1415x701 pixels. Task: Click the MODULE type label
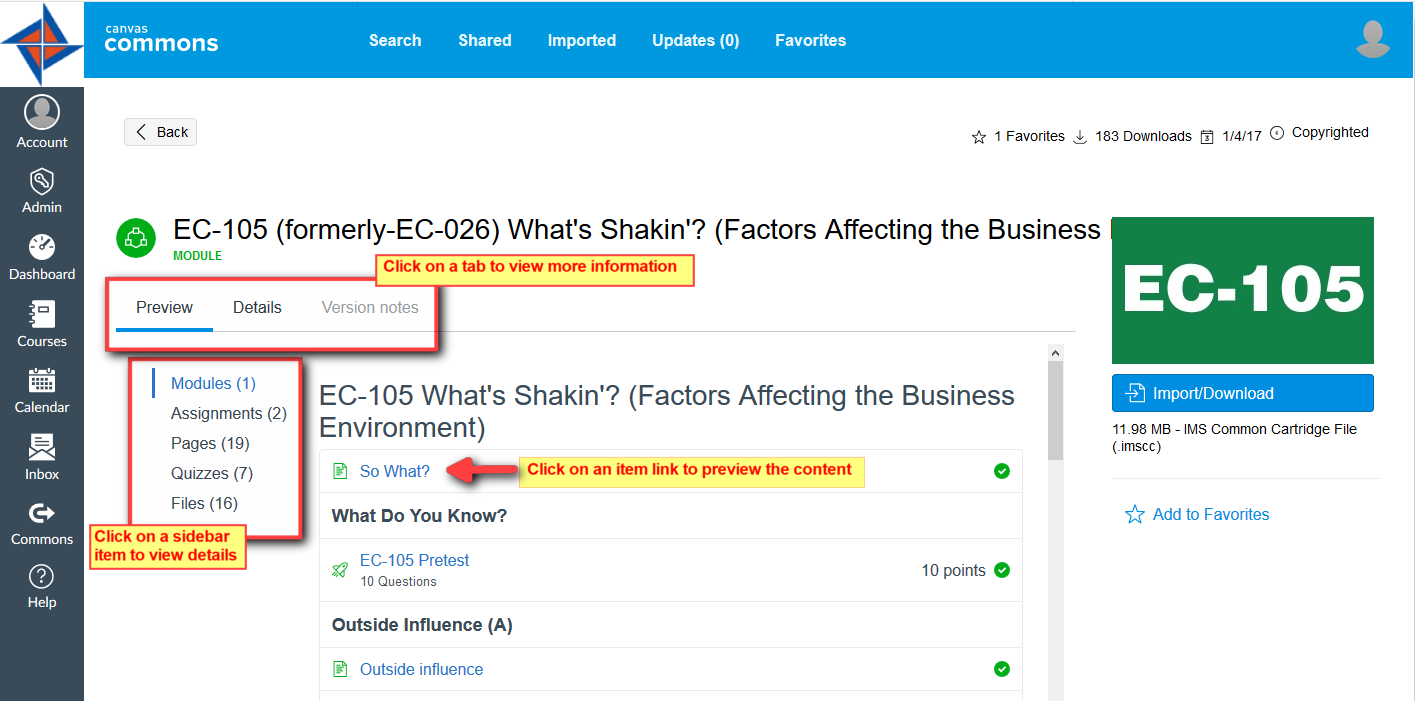coord(197,256)
